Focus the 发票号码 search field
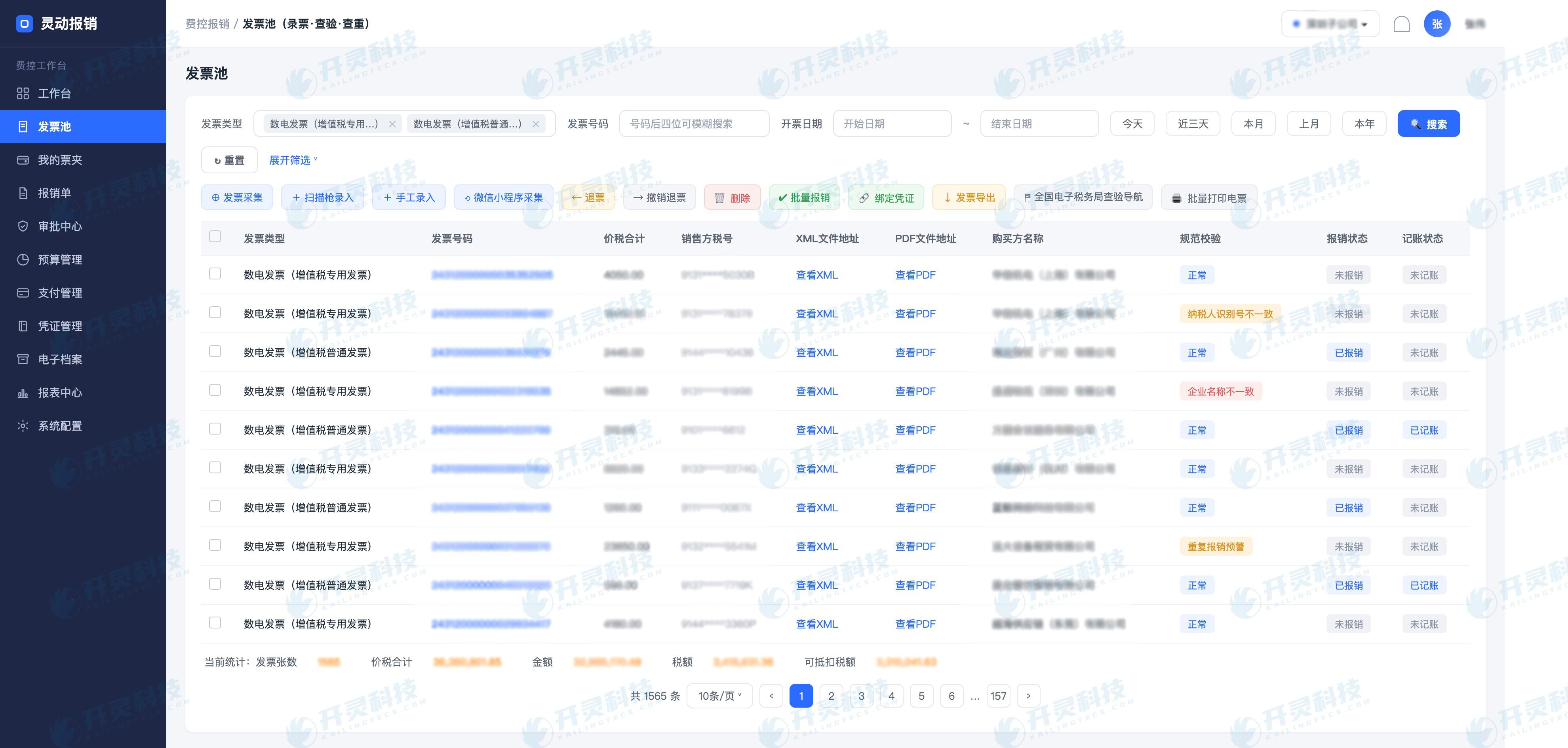Image resolution: width=1568 pixels, height=748 pixels. point(695,123)
